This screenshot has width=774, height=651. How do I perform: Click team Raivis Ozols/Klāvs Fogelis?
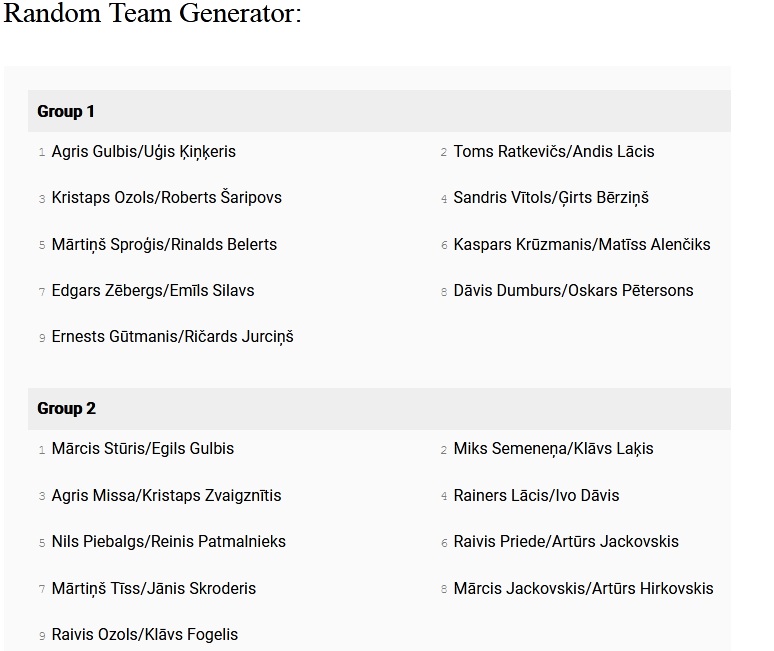pyautogui.click(x=144, y=635)
